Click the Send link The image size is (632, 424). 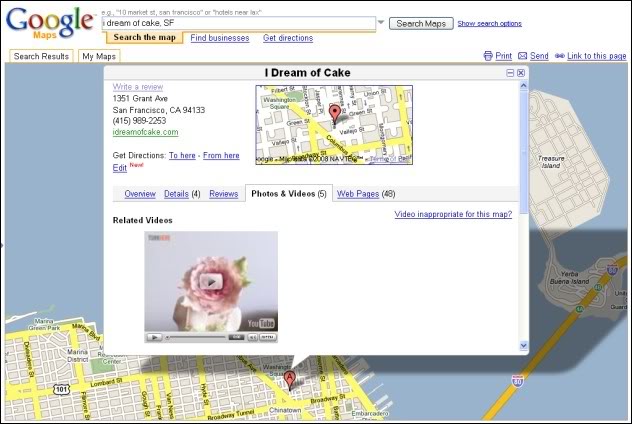point(539,56)
